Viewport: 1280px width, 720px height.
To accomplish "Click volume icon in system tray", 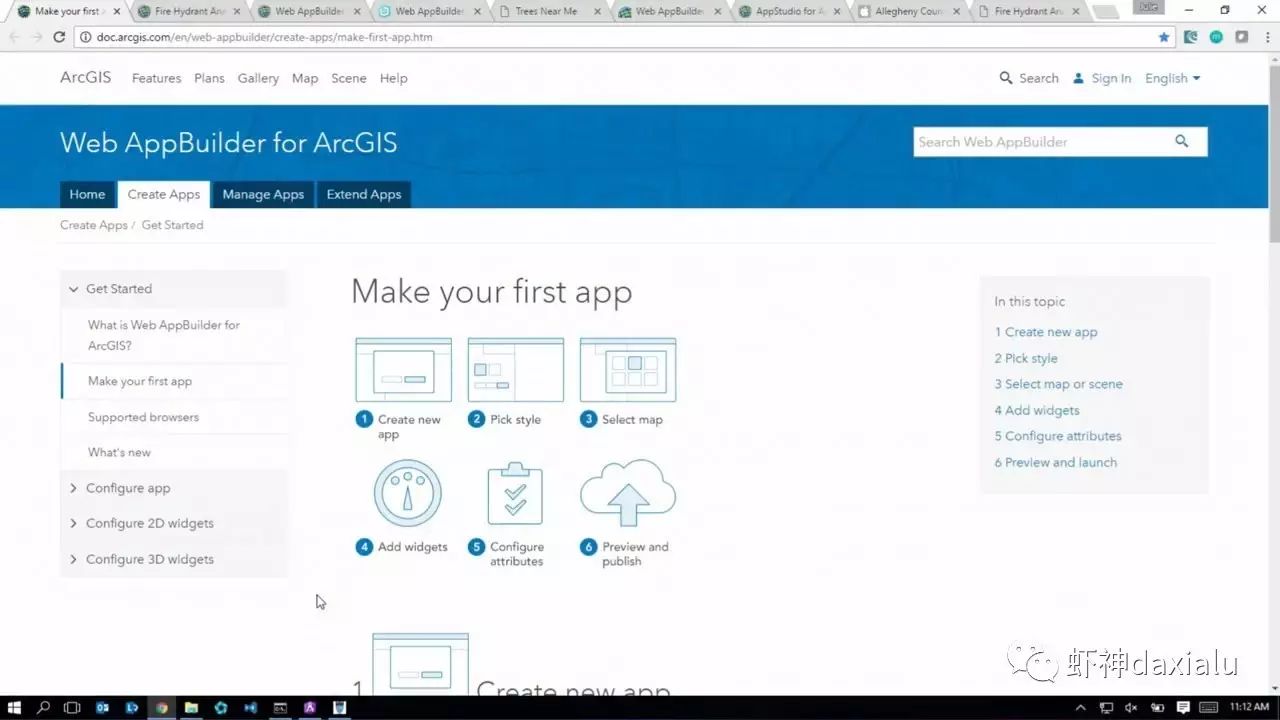I will [1132, 708].
